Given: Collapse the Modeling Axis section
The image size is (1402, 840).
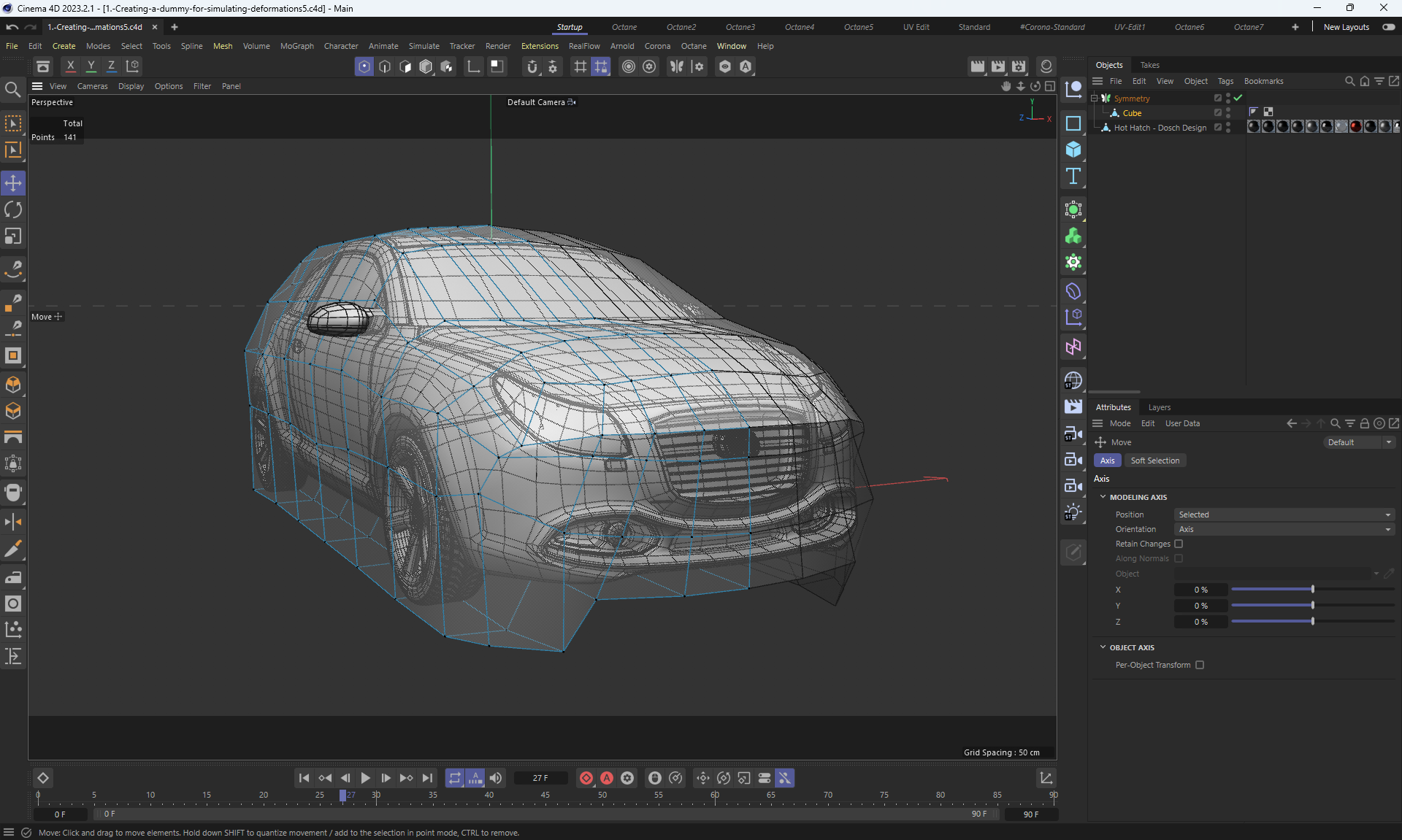Looking at the screenshot, I should [1103, 497].
